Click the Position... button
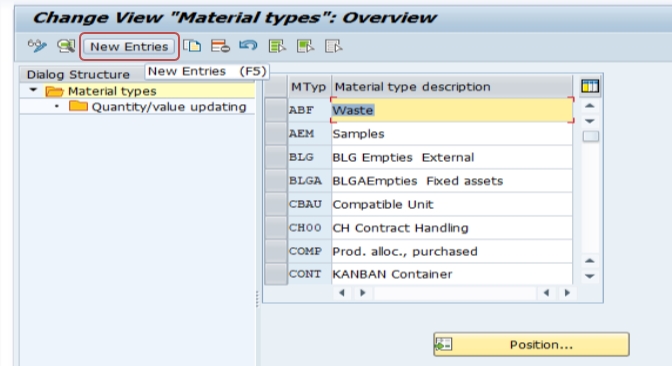Screen dimensions: 672x366 531,344
